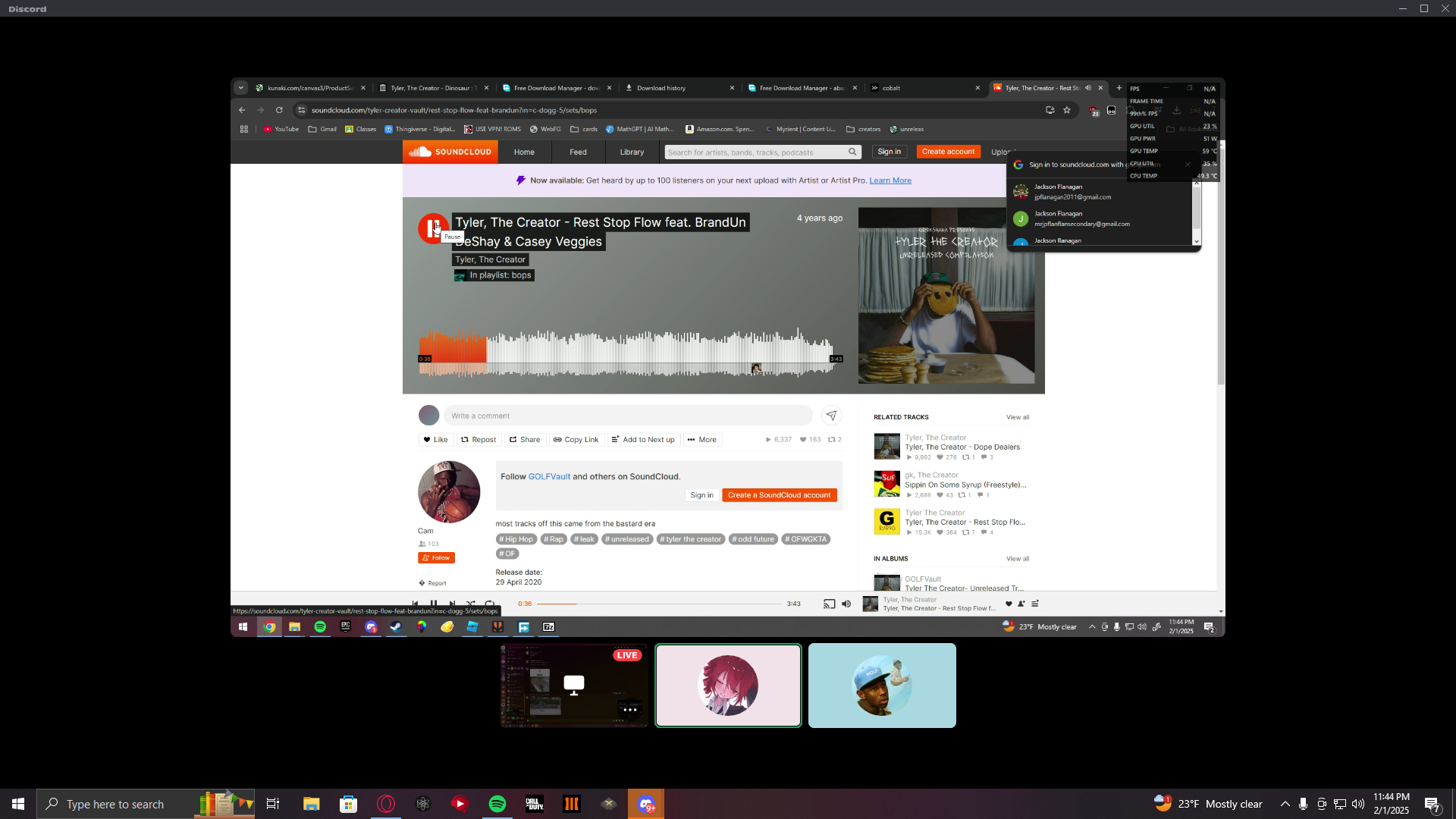Open the More dropdown under the track
1456x819 pixels.
coord(701,440)
